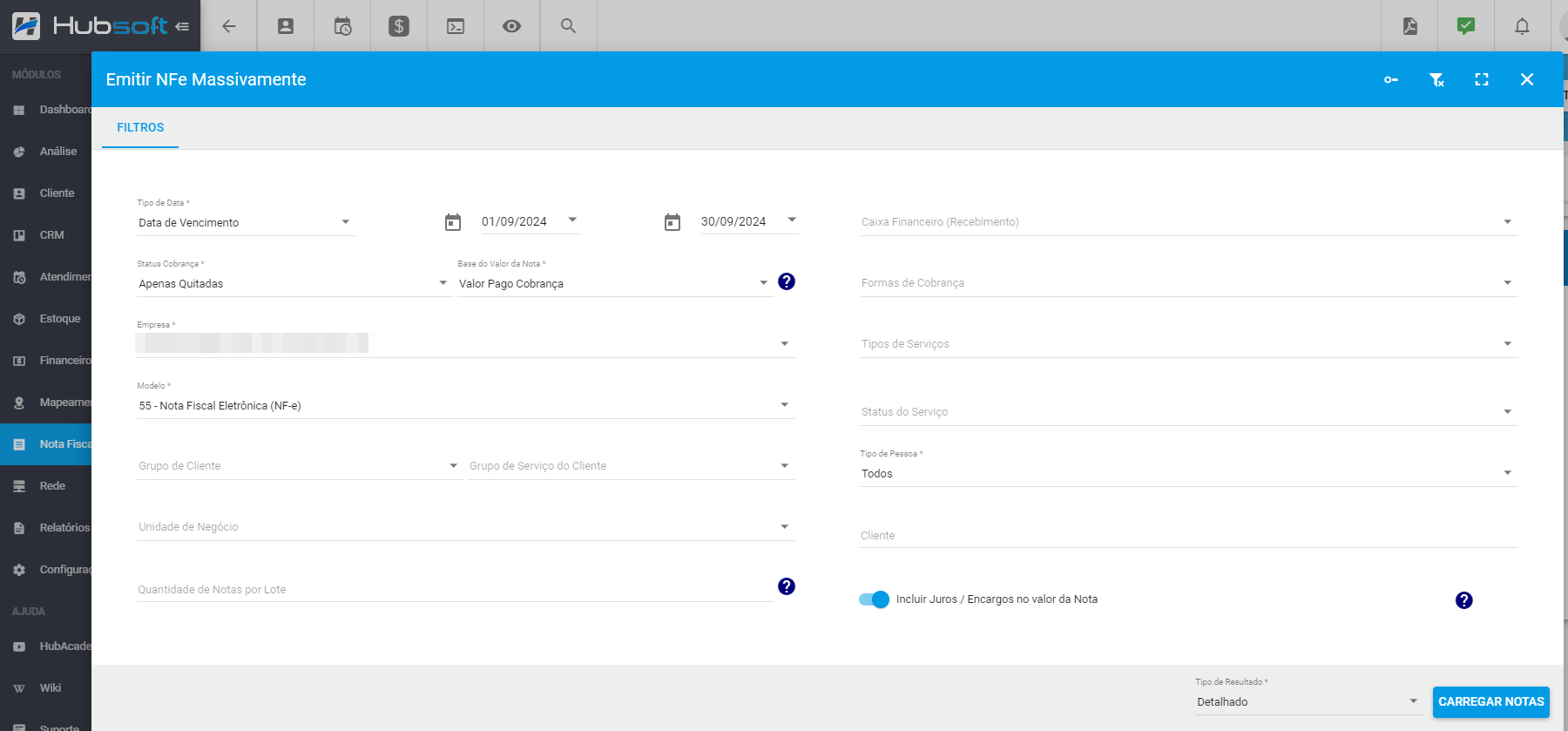Open Dashboard module in sidebar
Viewport: 1568px width, 731px height.
(x=45, y=110)
